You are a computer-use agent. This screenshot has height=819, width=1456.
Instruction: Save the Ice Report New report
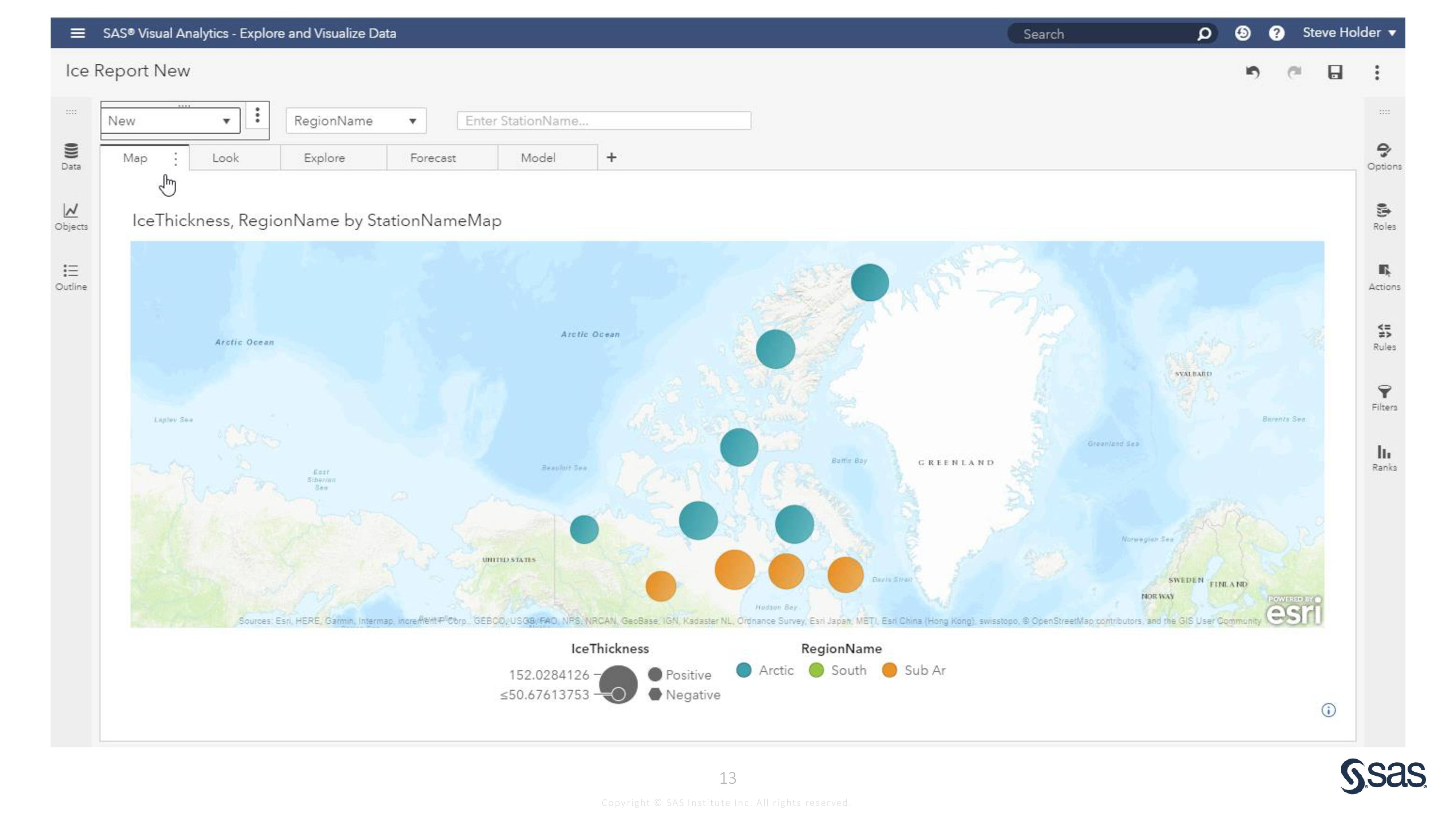pos(1335,72)
